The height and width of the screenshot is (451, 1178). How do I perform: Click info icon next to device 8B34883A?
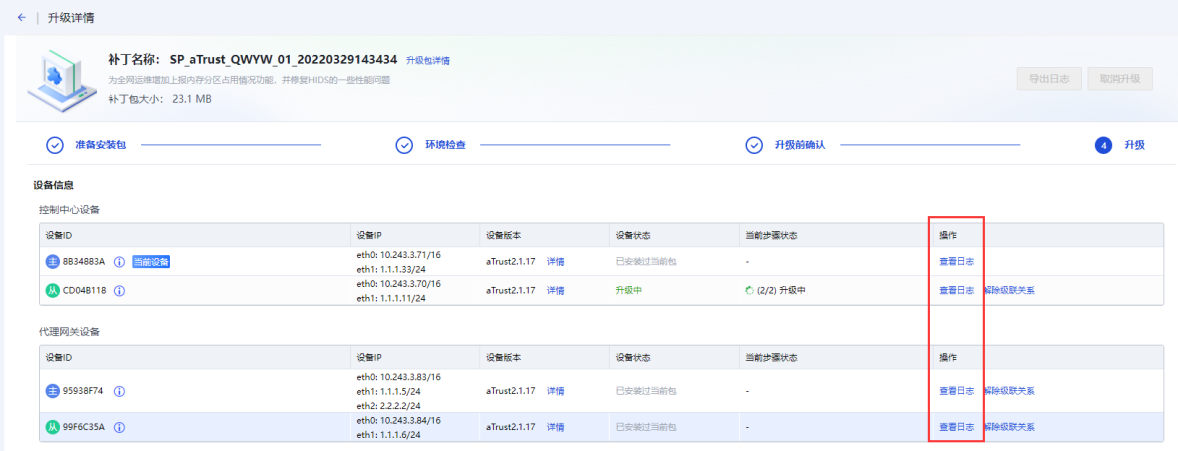click(119, 262)
